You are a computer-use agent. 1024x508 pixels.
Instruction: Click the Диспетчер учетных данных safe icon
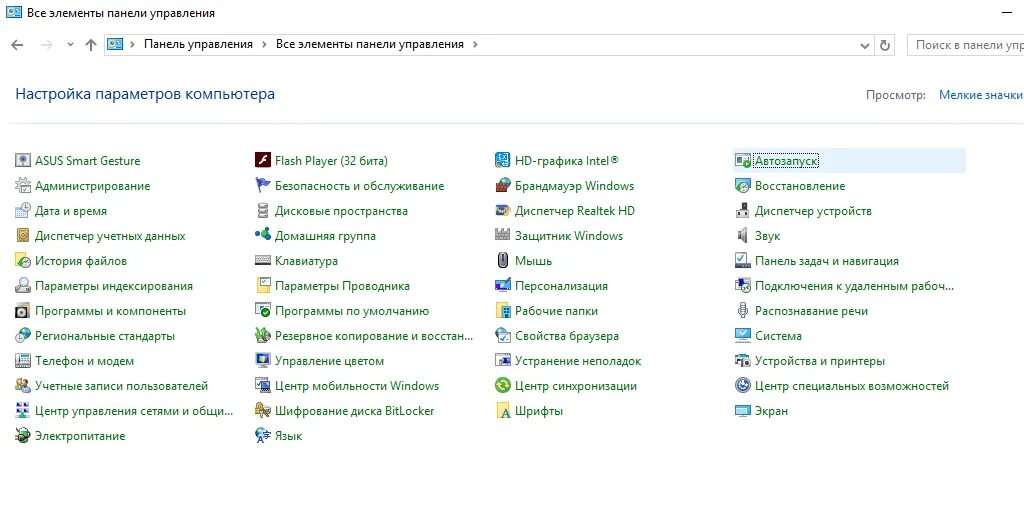(x=23, y=236)
